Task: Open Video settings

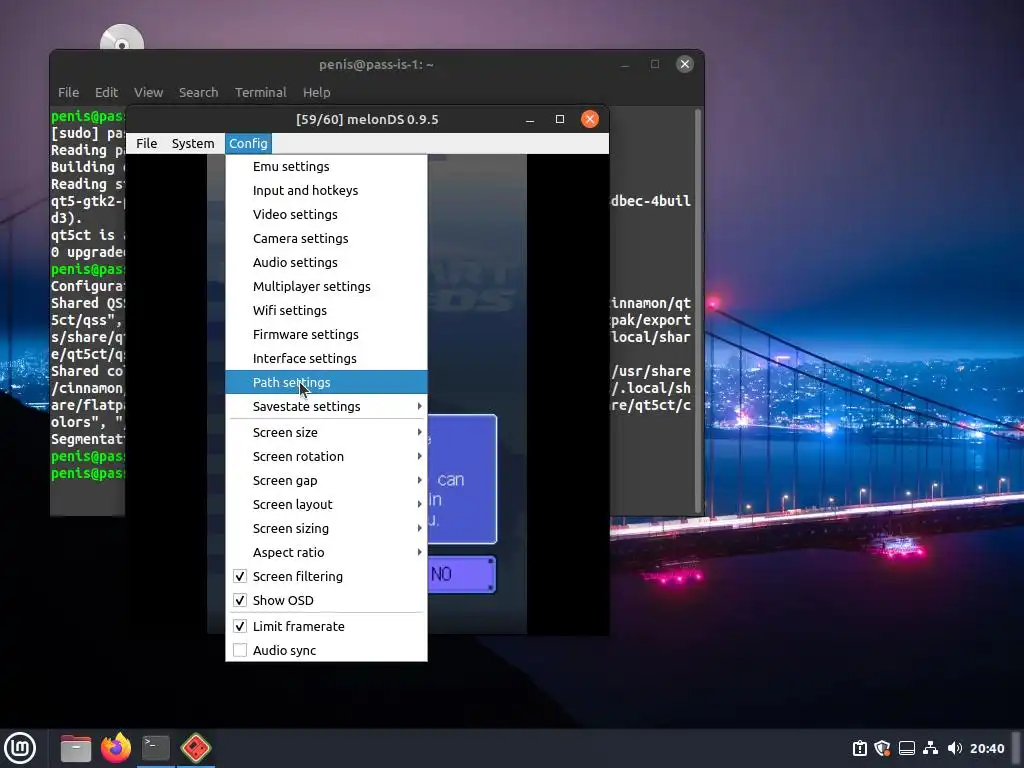Action: pos(327,214)
